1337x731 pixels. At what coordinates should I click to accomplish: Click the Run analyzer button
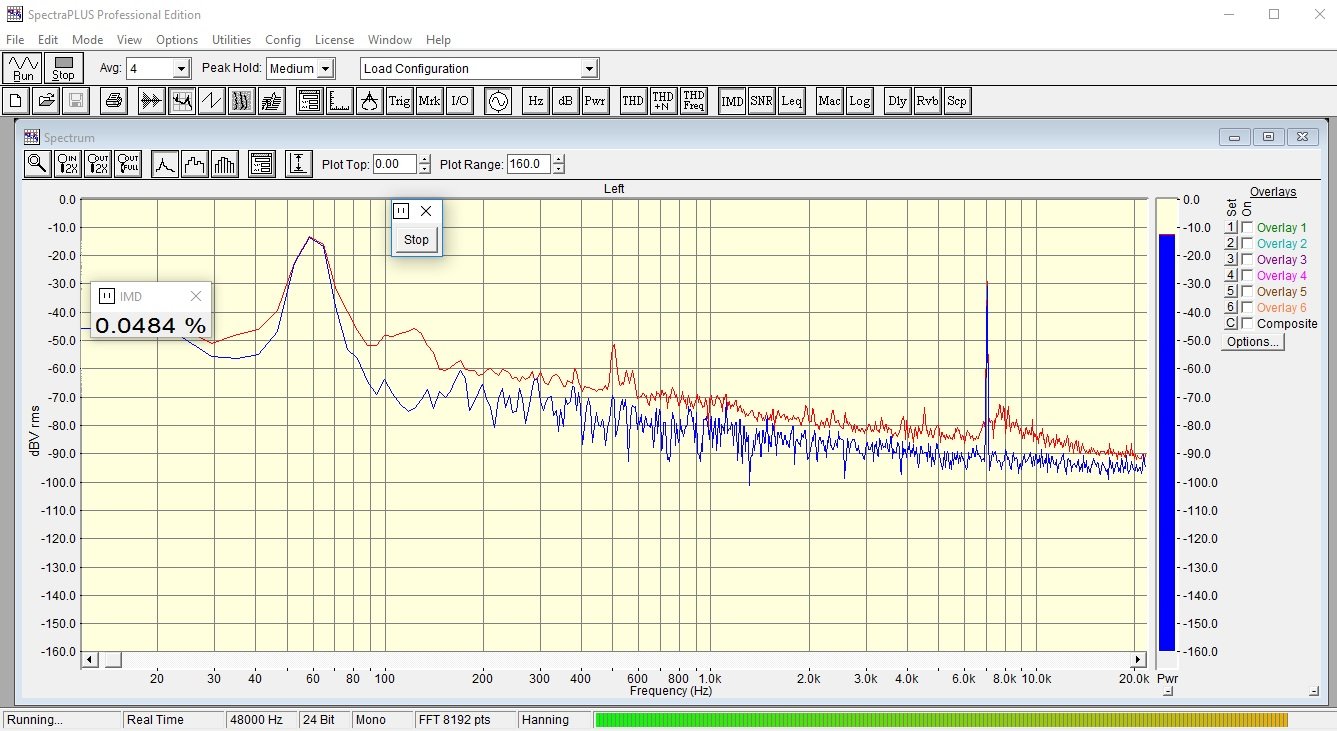point(23,68)
